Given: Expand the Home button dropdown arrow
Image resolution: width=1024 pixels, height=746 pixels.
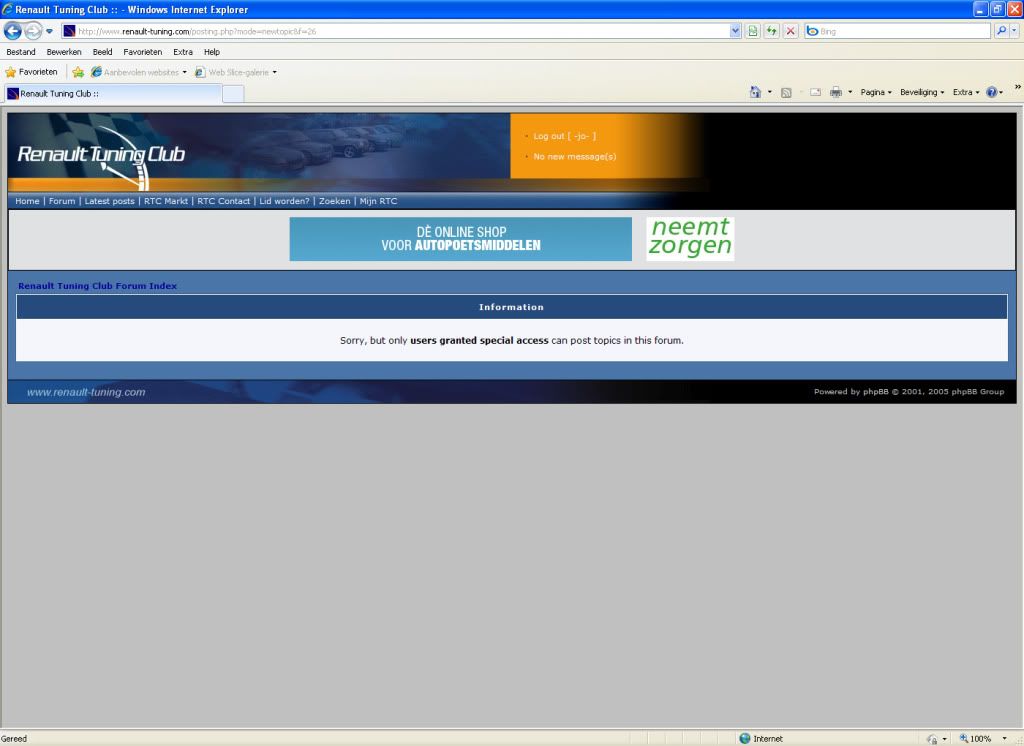Looking at the screenshot, I should (x=769, y=92).
